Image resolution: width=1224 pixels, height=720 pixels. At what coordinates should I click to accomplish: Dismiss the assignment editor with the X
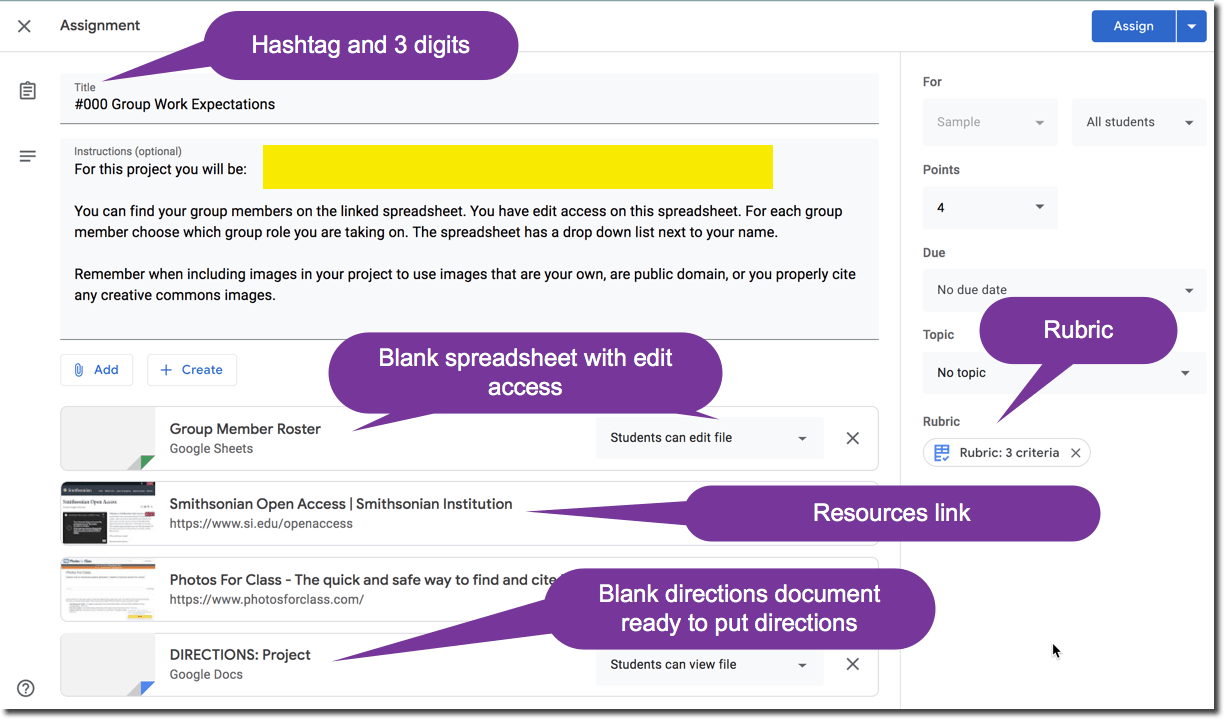(24, 25)
